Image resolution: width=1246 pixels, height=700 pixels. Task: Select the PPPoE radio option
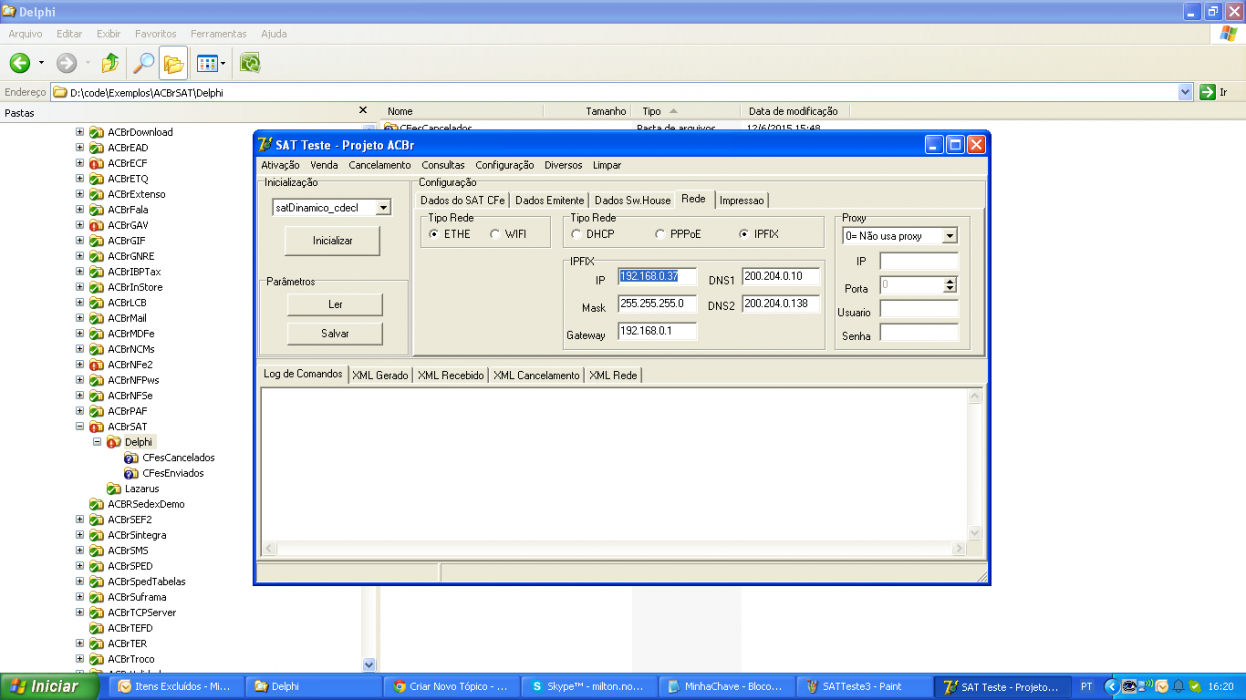(x=660, y=234)
